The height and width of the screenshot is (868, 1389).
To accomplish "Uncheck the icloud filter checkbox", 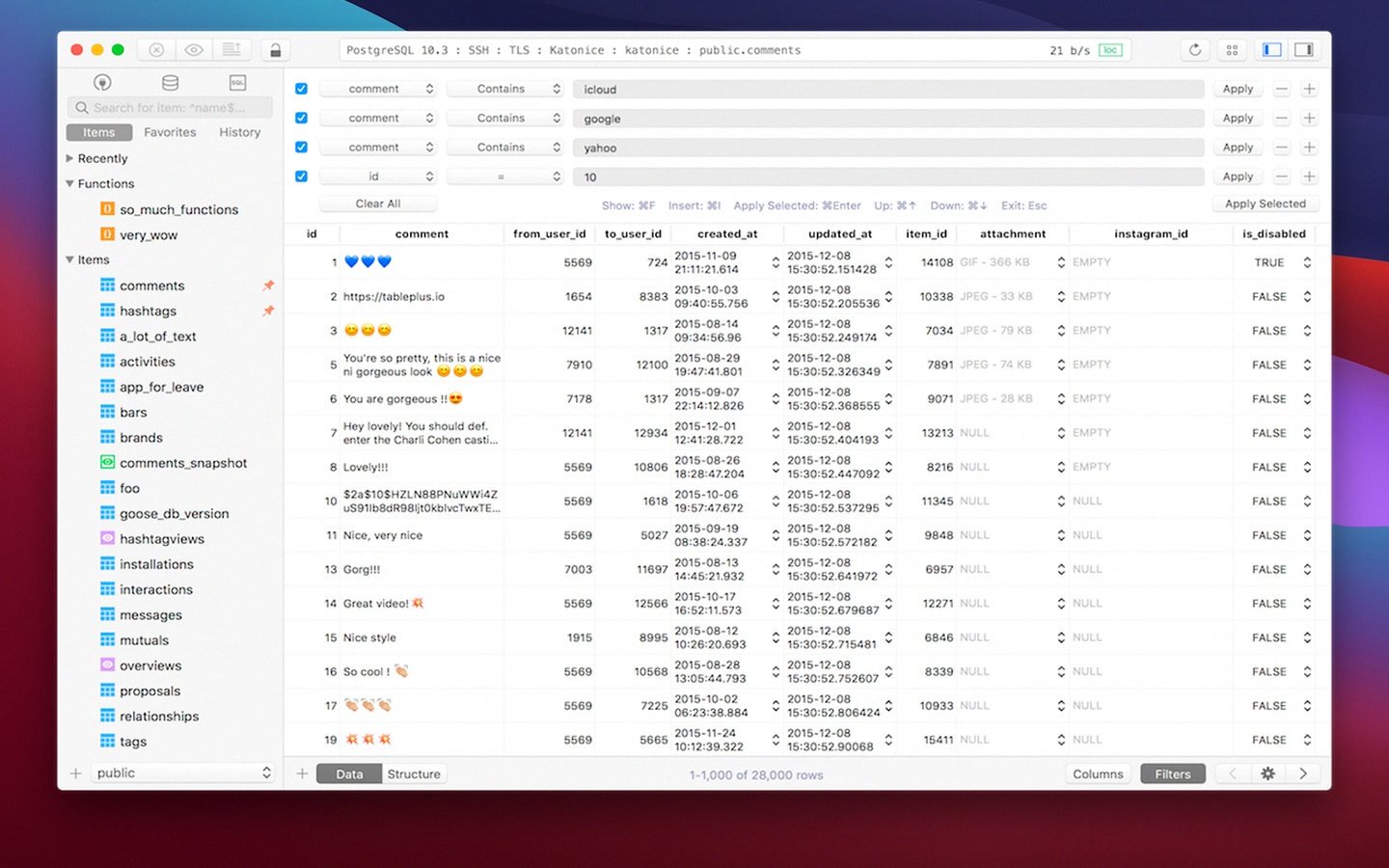I will tap(301, 89).
